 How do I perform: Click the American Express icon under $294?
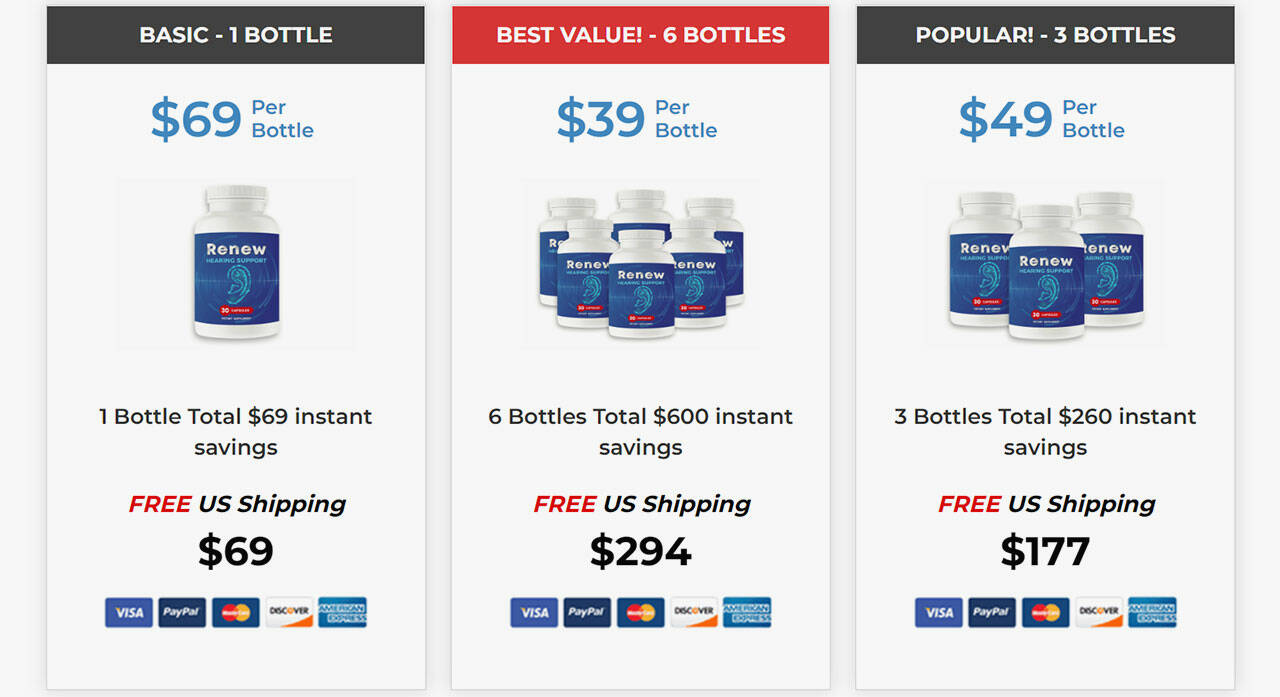[x=747, y=612]
